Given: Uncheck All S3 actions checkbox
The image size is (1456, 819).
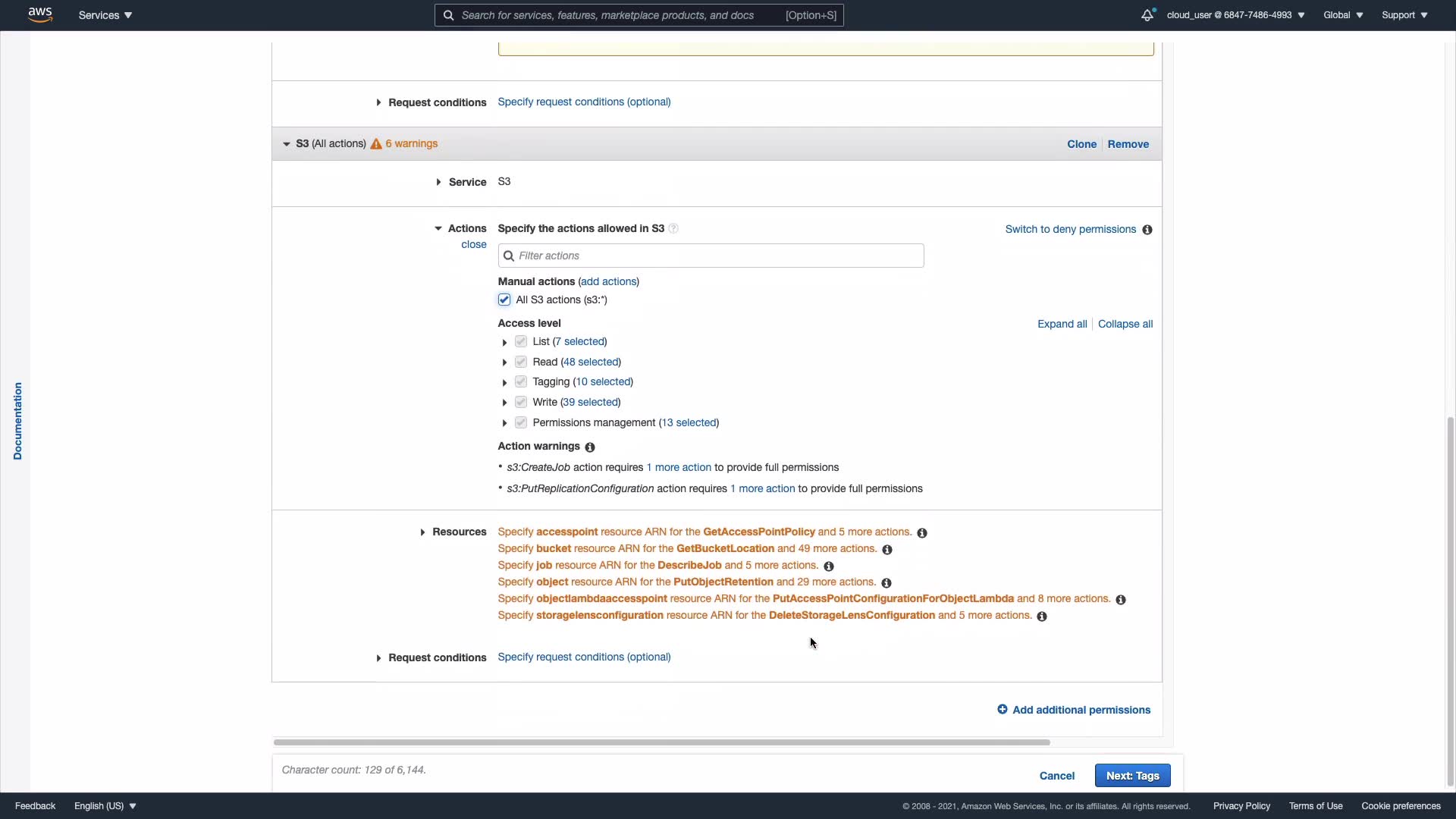Looking at the screenshot, I should click(x=504, y=300).
